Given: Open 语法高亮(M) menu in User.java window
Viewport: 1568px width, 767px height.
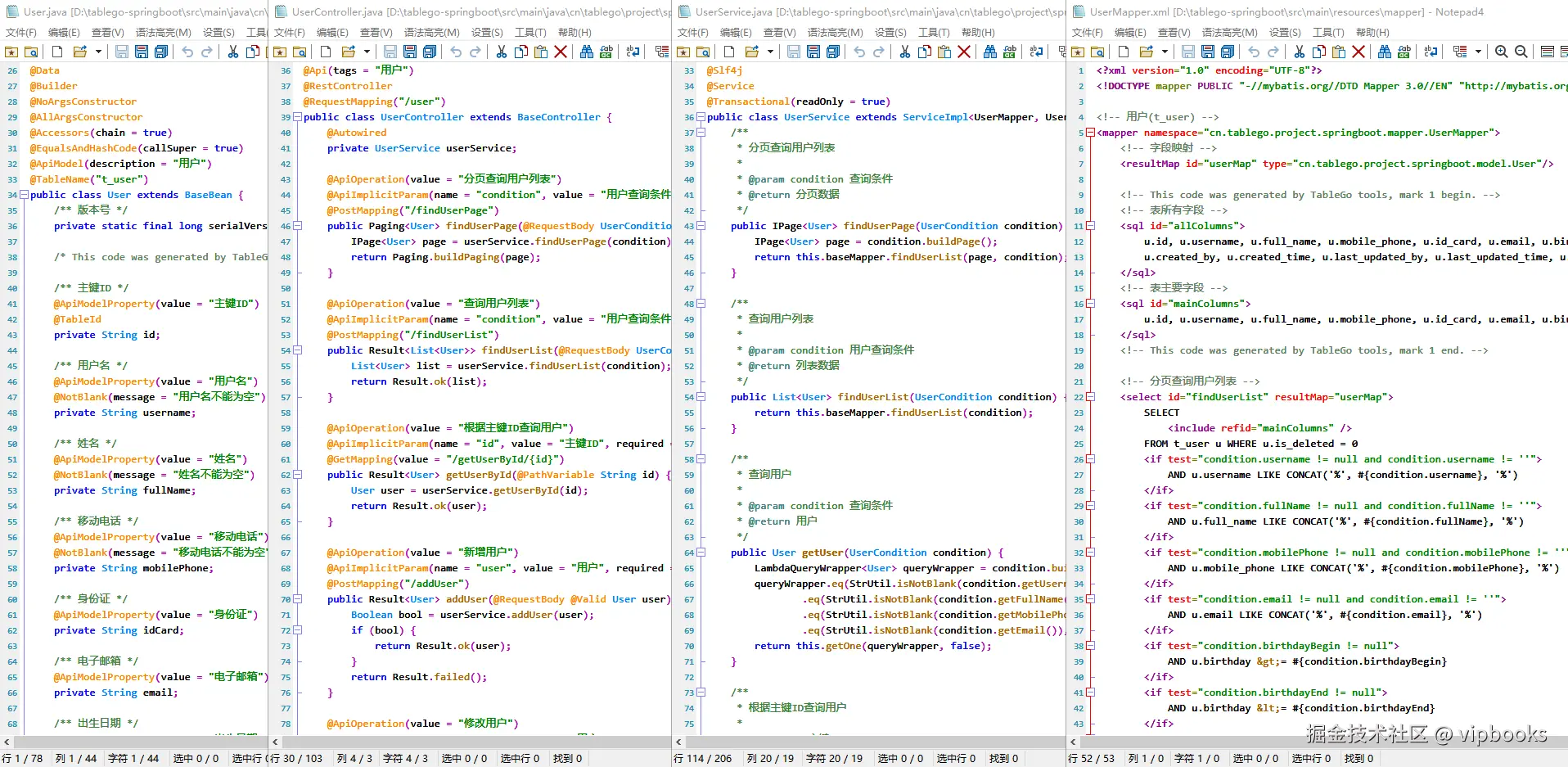Looking at the screenshot, I should click(163, 32).
